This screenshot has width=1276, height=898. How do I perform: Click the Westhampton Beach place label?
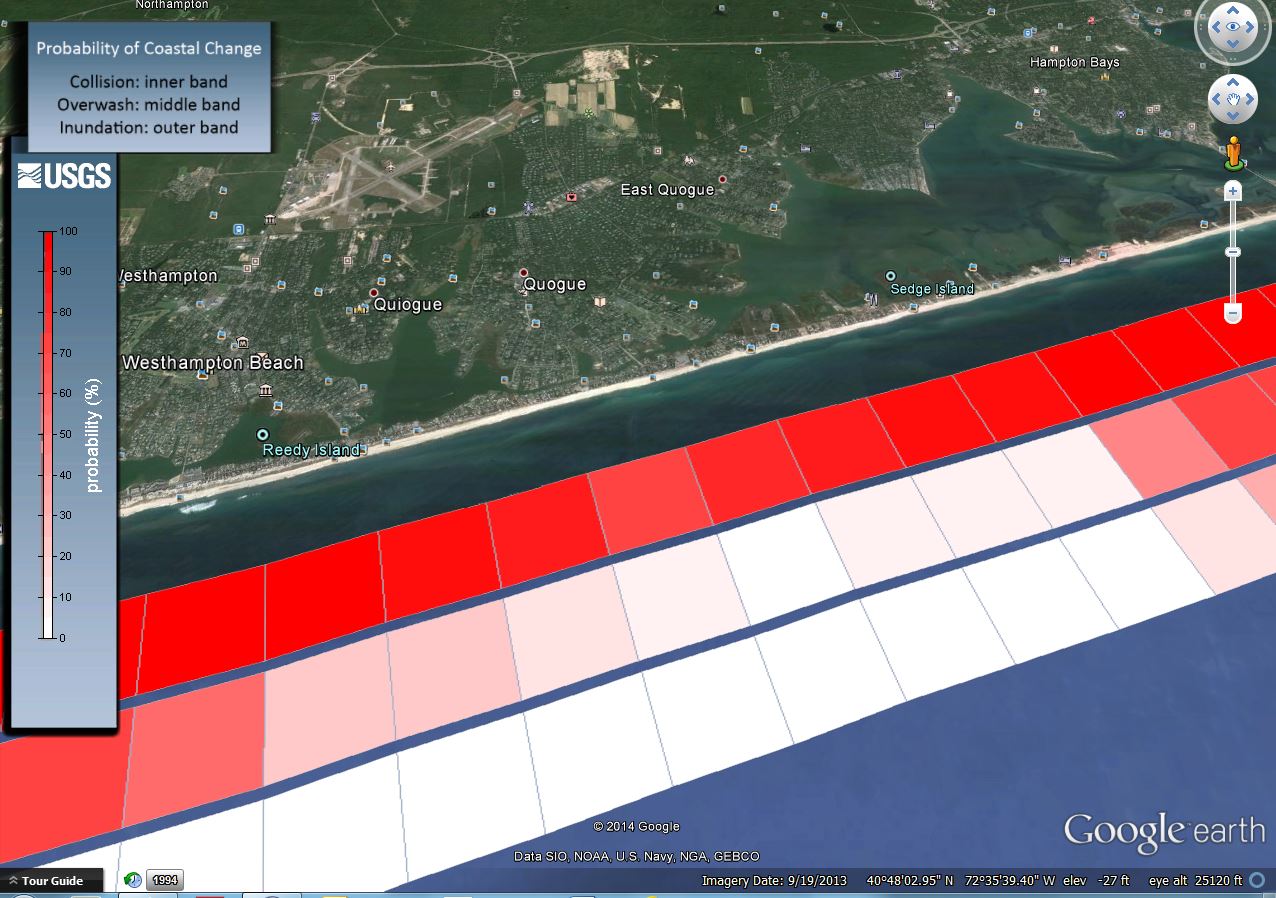coord(212,362)
